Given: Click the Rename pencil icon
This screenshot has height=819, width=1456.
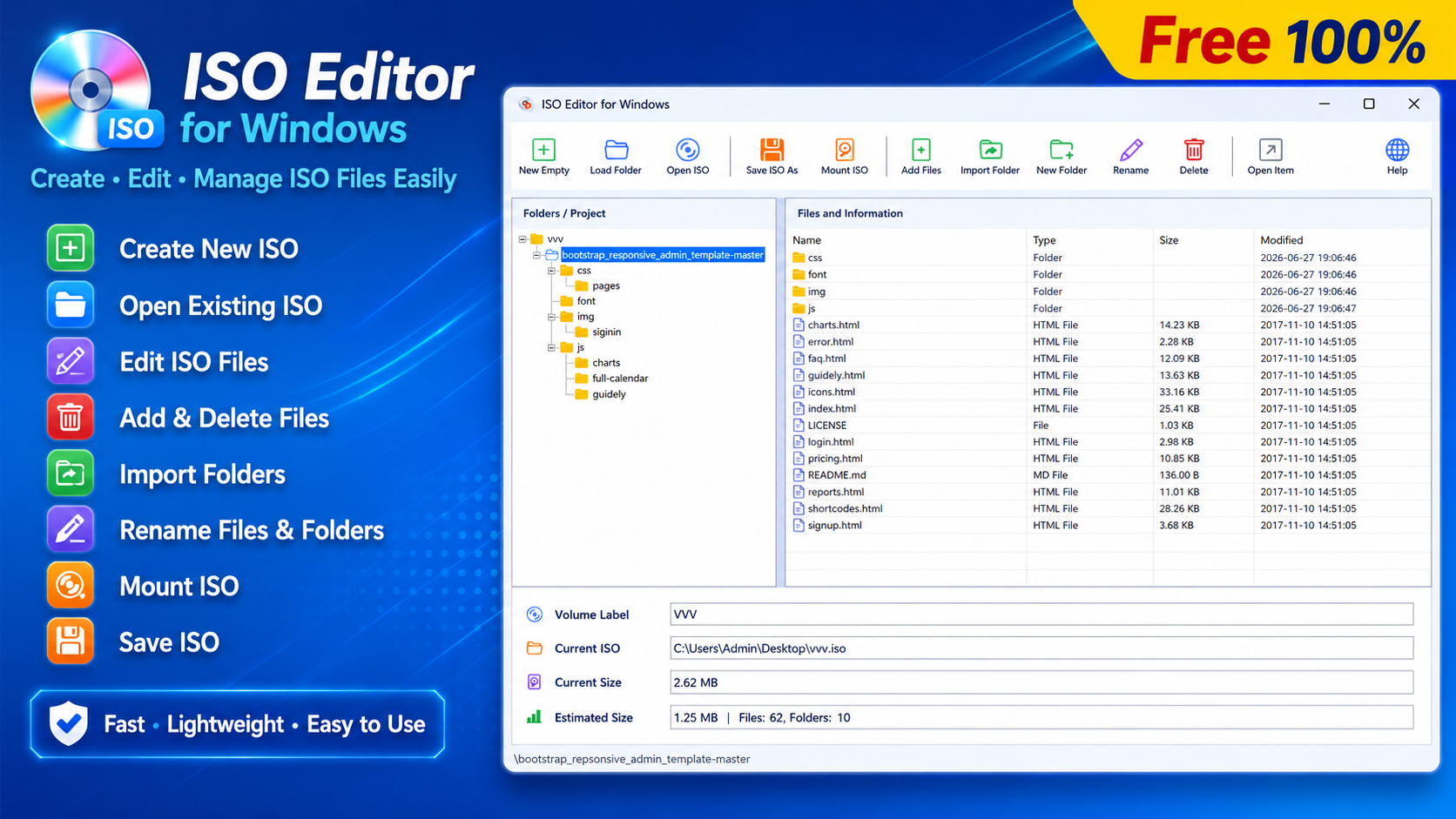Looking at the screenshot, I should point(1130,150).
